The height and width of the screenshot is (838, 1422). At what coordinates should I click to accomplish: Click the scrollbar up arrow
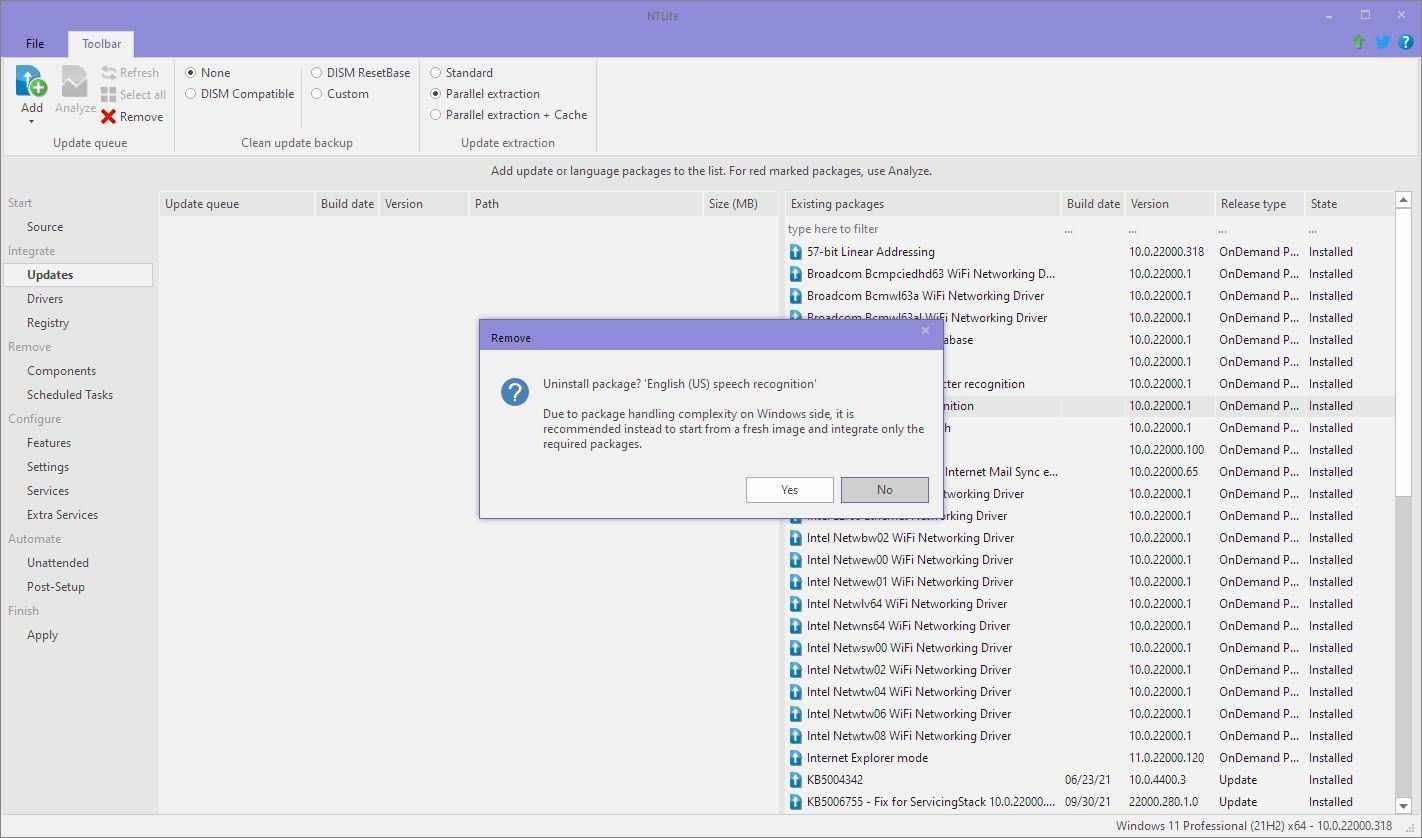(1403, 201)
